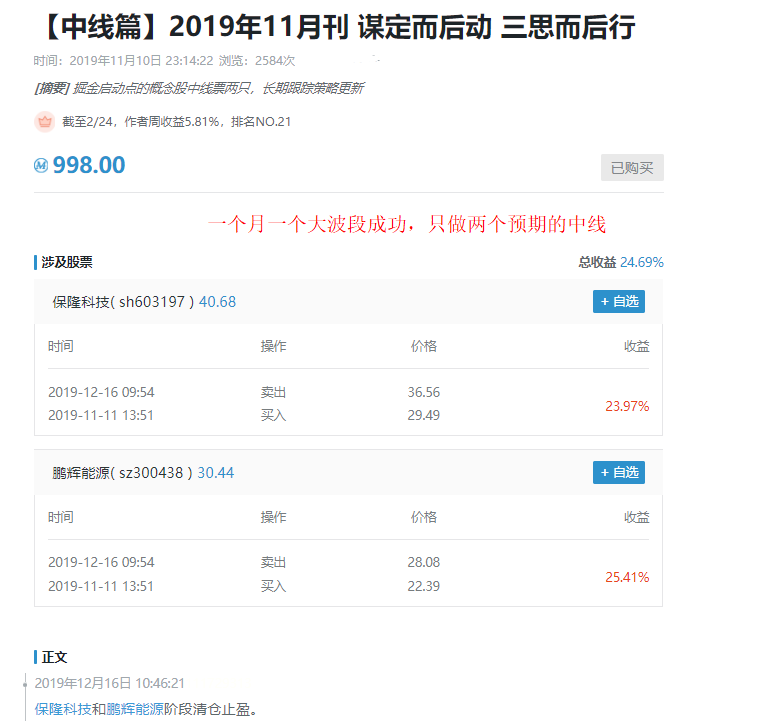This screenshot has width=759, height=721.
Task: Select buy price 22.39
Action: (424, 586)
